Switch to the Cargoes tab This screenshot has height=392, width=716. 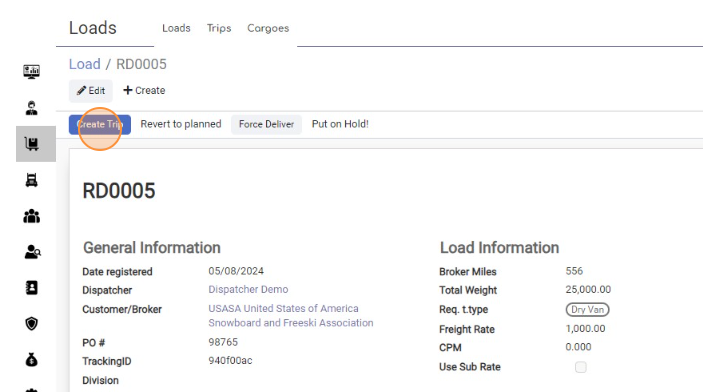(268, 28)
